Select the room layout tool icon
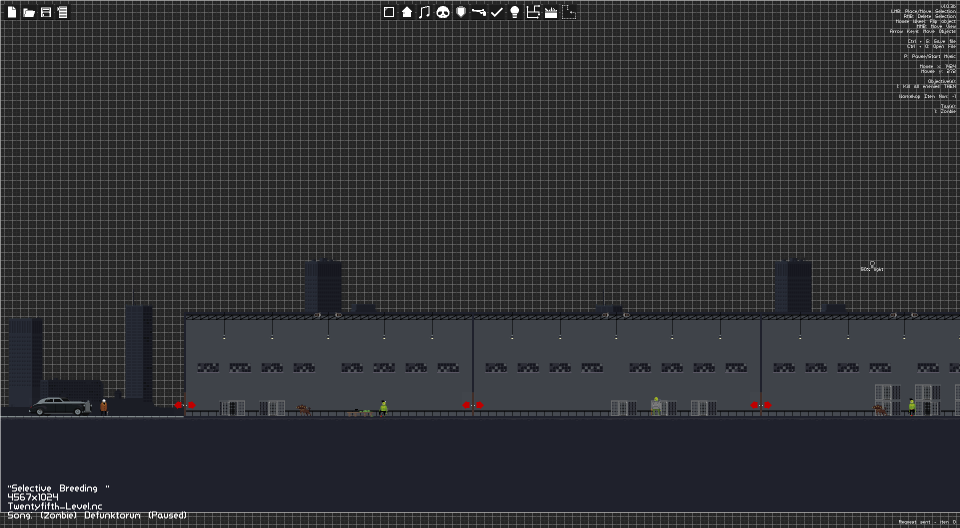Viewport: 960px width, 528px height. tap(533, 12)
